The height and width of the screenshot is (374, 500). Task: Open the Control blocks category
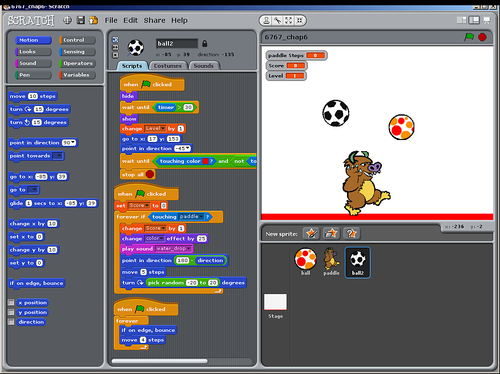77,40
